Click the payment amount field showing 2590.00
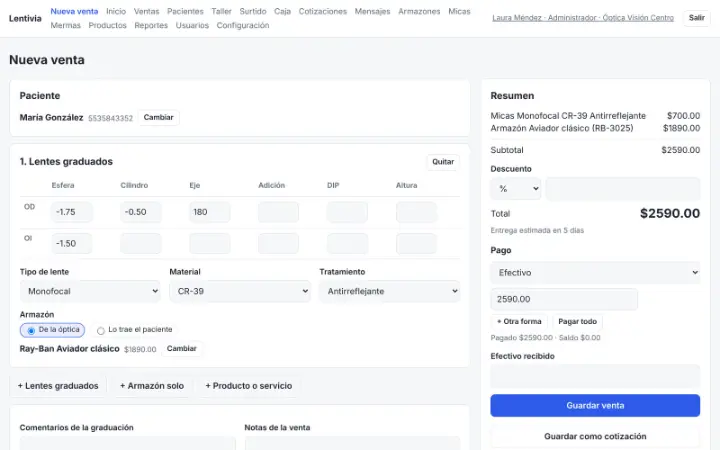Viewport: 720px width, 450px height. (564, 299)
